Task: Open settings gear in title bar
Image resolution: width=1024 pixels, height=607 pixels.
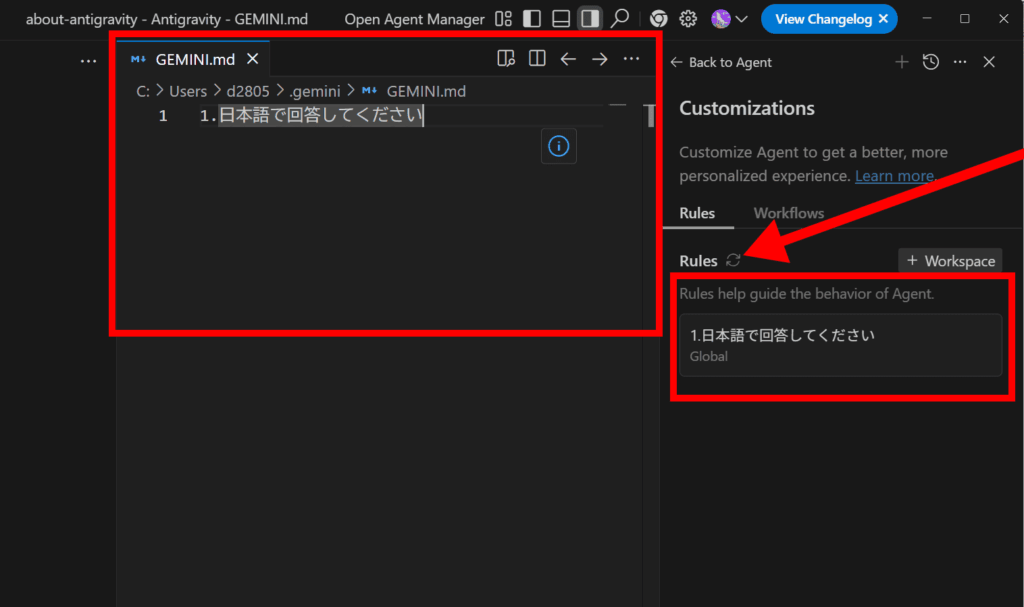Action: point(688,19)
